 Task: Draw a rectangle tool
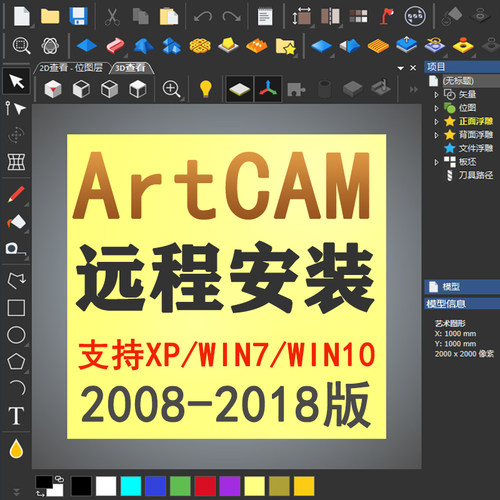16,307
